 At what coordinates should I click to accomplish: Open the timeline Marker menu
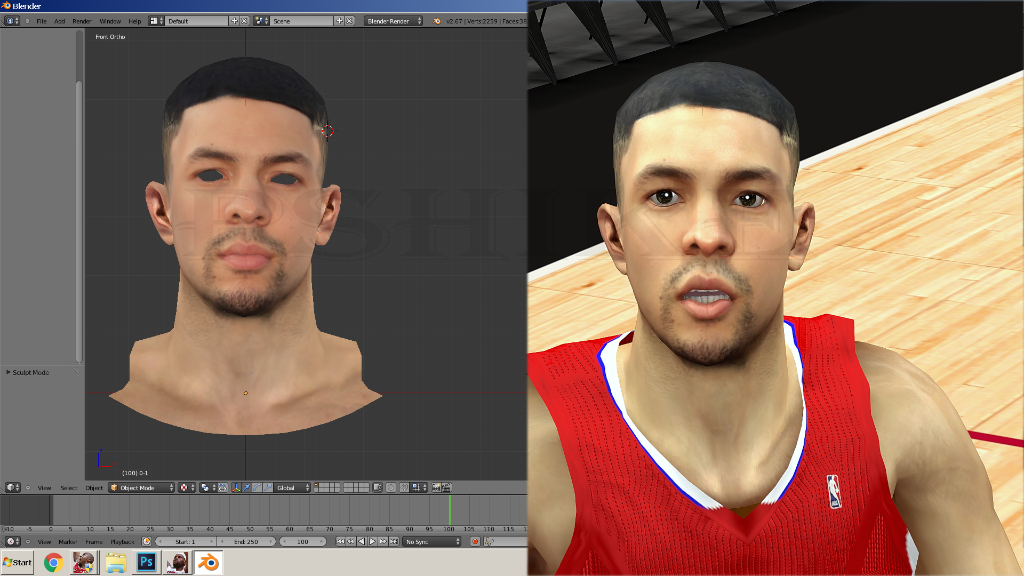tap(68, 541)
